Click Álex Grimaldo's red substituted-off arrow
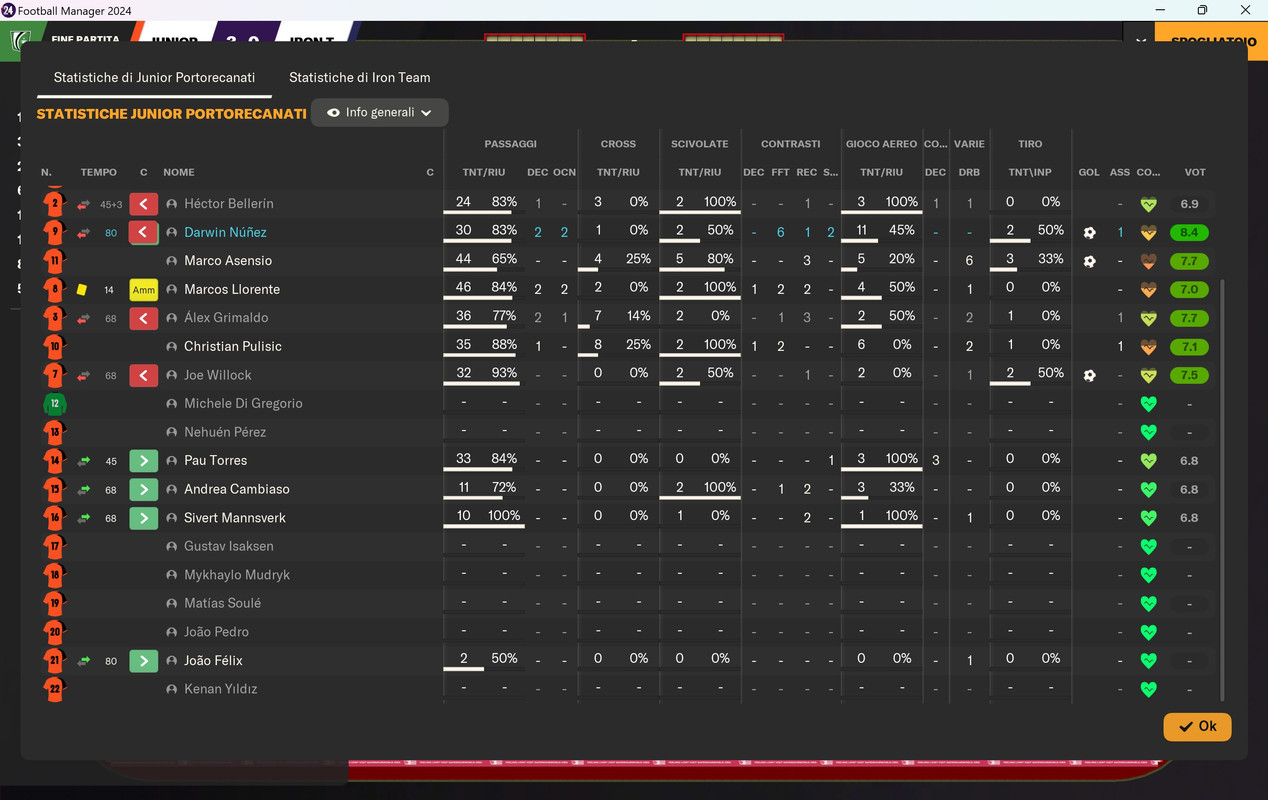 pyautogui.click(x=144, y=318)
